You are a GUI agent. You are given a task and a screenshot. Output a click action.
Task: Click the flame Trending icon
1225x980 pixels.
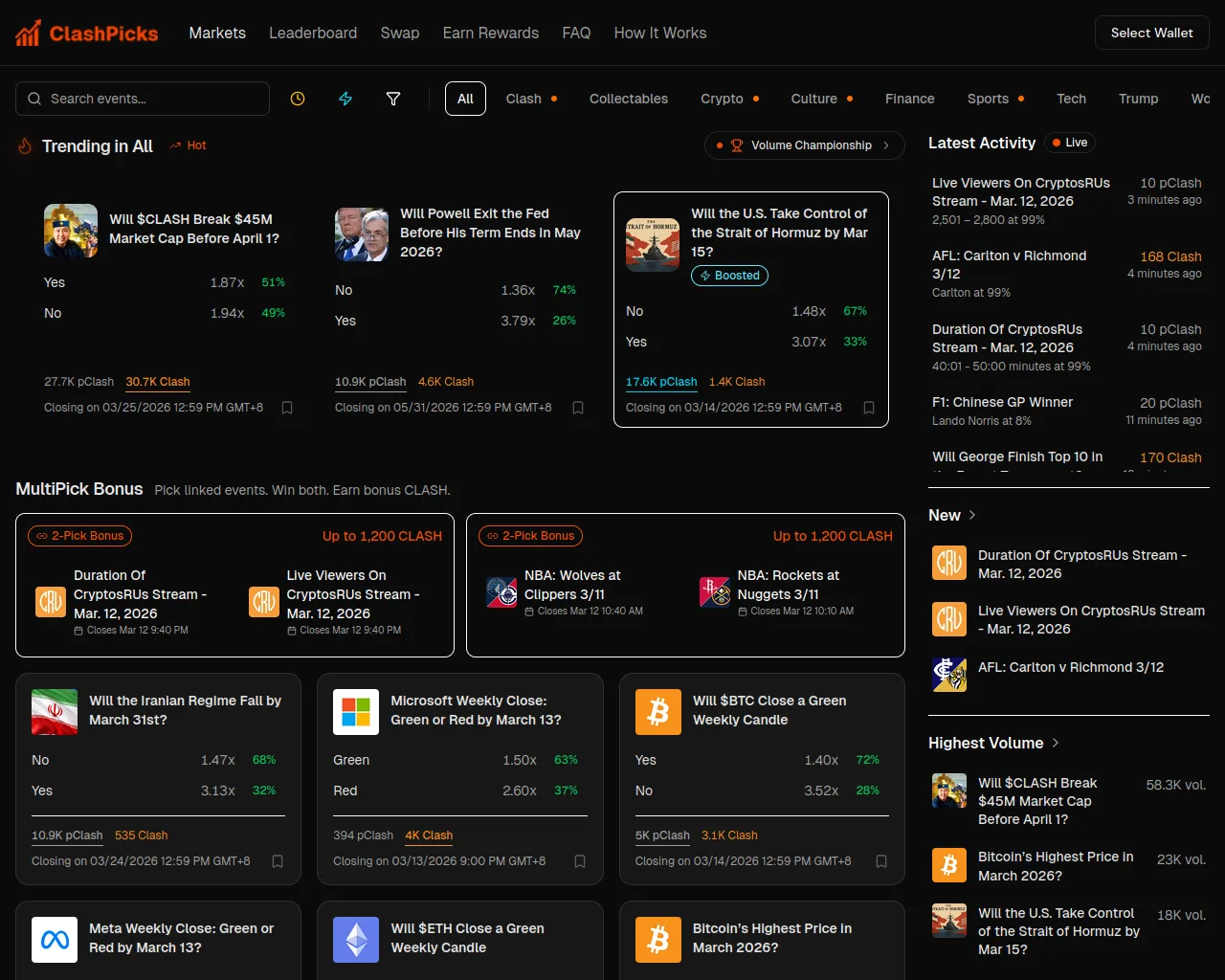(x=25, y=146)
